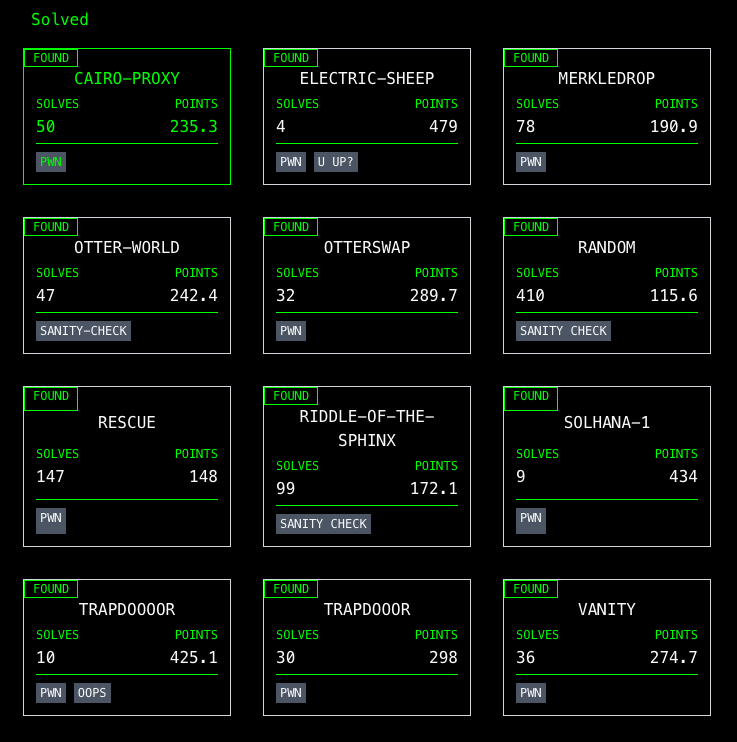Click the 47 solves value on OTTER-WORLD
Screen dimensions: 737x742
pyautogui.click(x=46, y=295)
